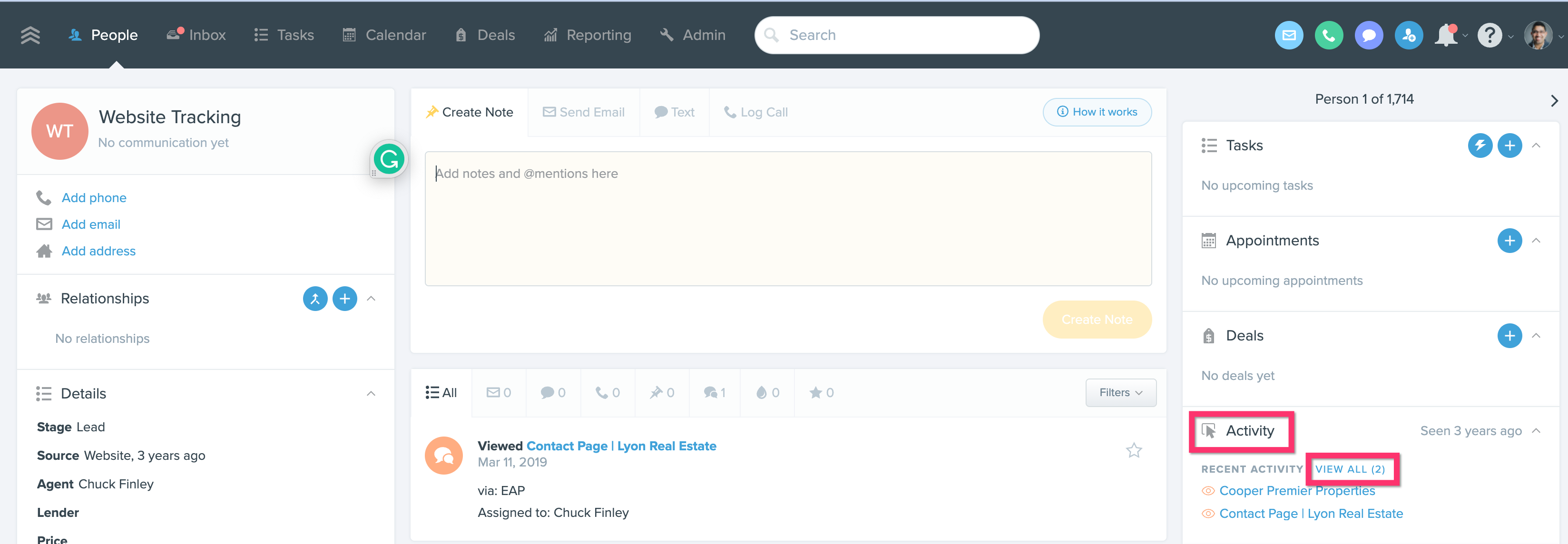This screenshot has height=544, width=1568.
Task: Click Add phone link
Action: pyautogui.click(x=94, y=198)
